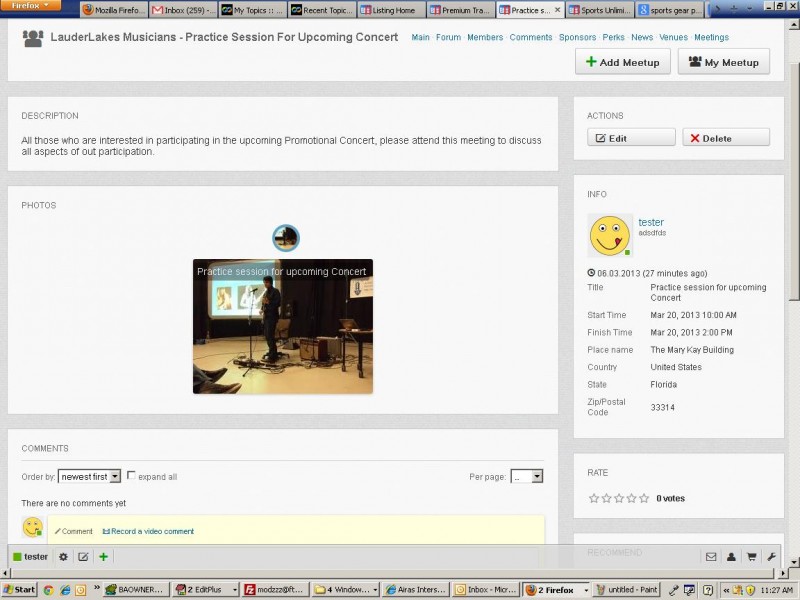Open the Per page dropdown
800x600 pixels.
click(527, 477)
